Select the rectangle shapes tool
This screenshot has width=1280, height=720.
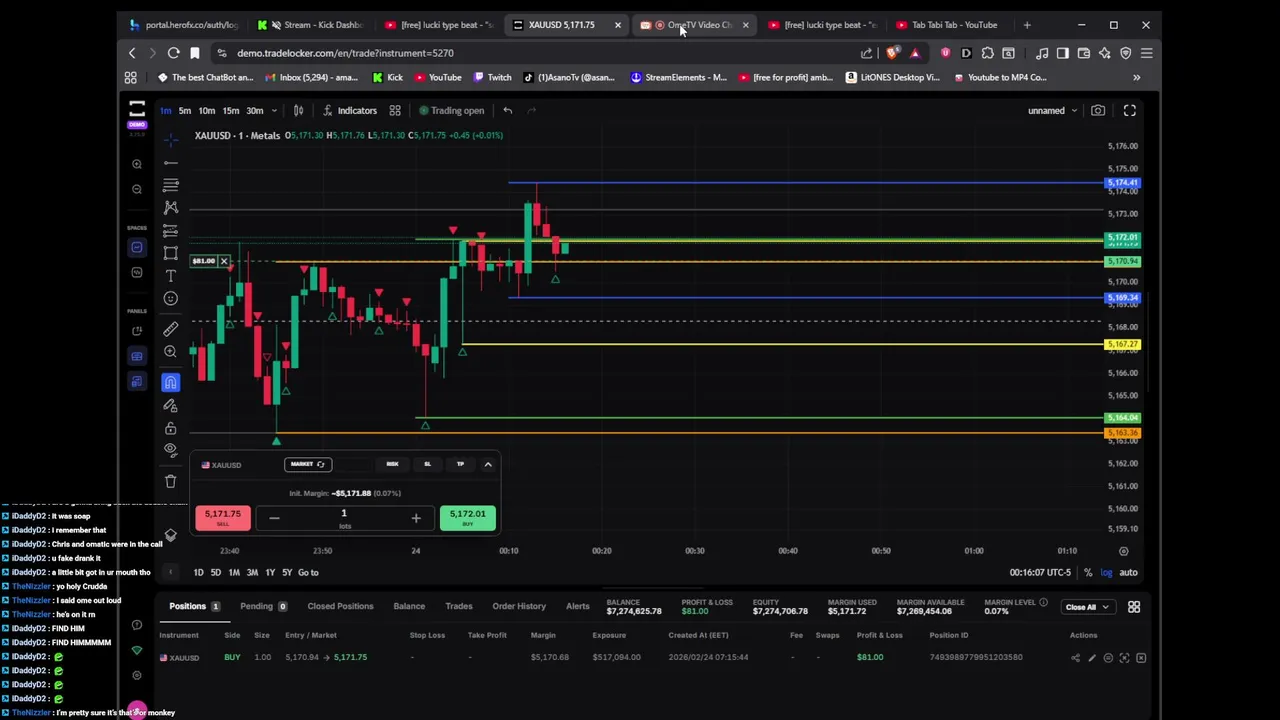pos(171,253)
